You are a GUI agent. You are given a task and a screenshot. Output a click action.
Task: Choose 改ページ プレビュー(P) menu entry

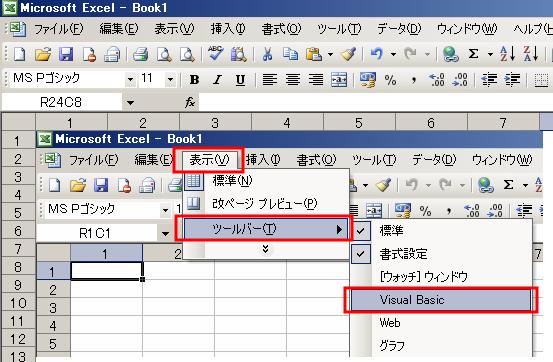click(265, 204)
